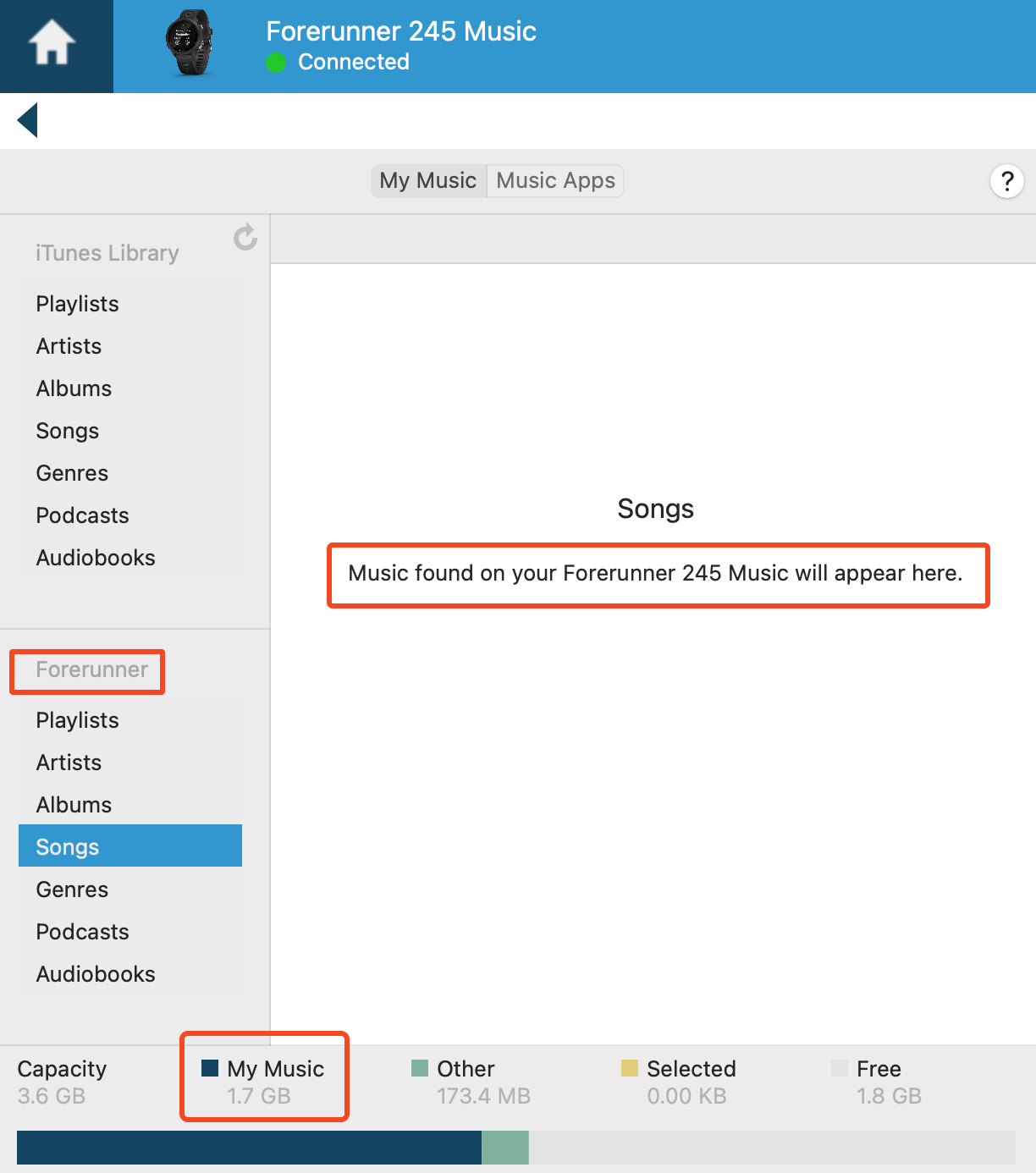This screenshot has width=1036, height=1173.
Task: Refresh the iTunes Library
Action: [x=245, y=237]
